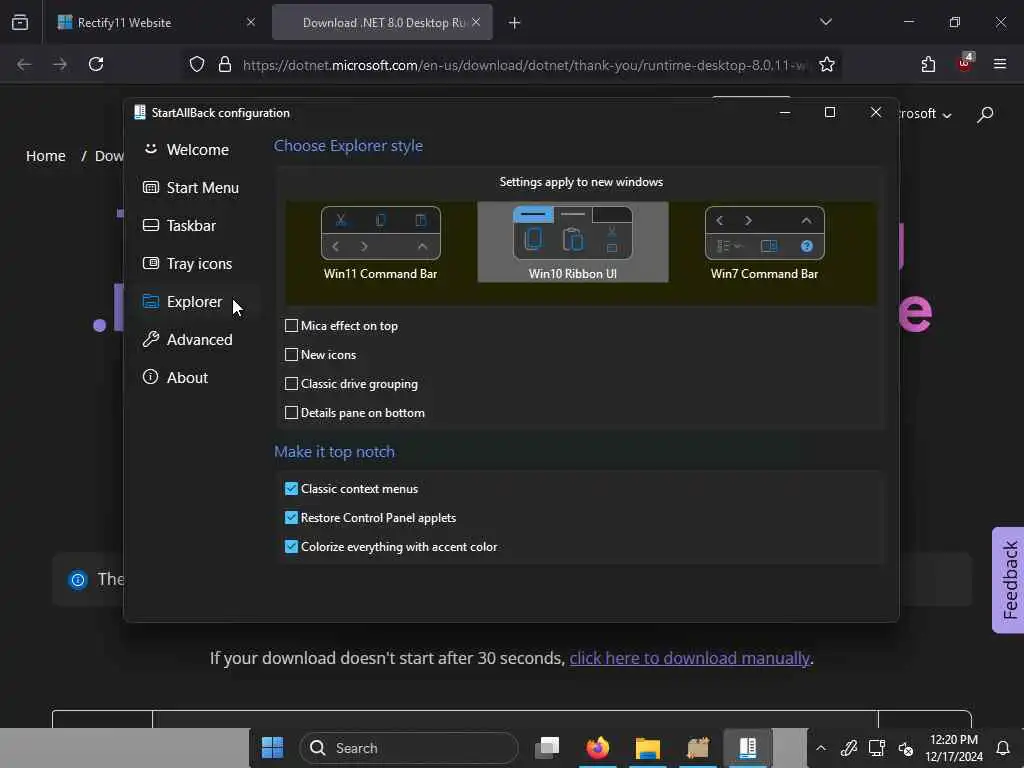Go to the Taskbar settings section

point(179,225)
